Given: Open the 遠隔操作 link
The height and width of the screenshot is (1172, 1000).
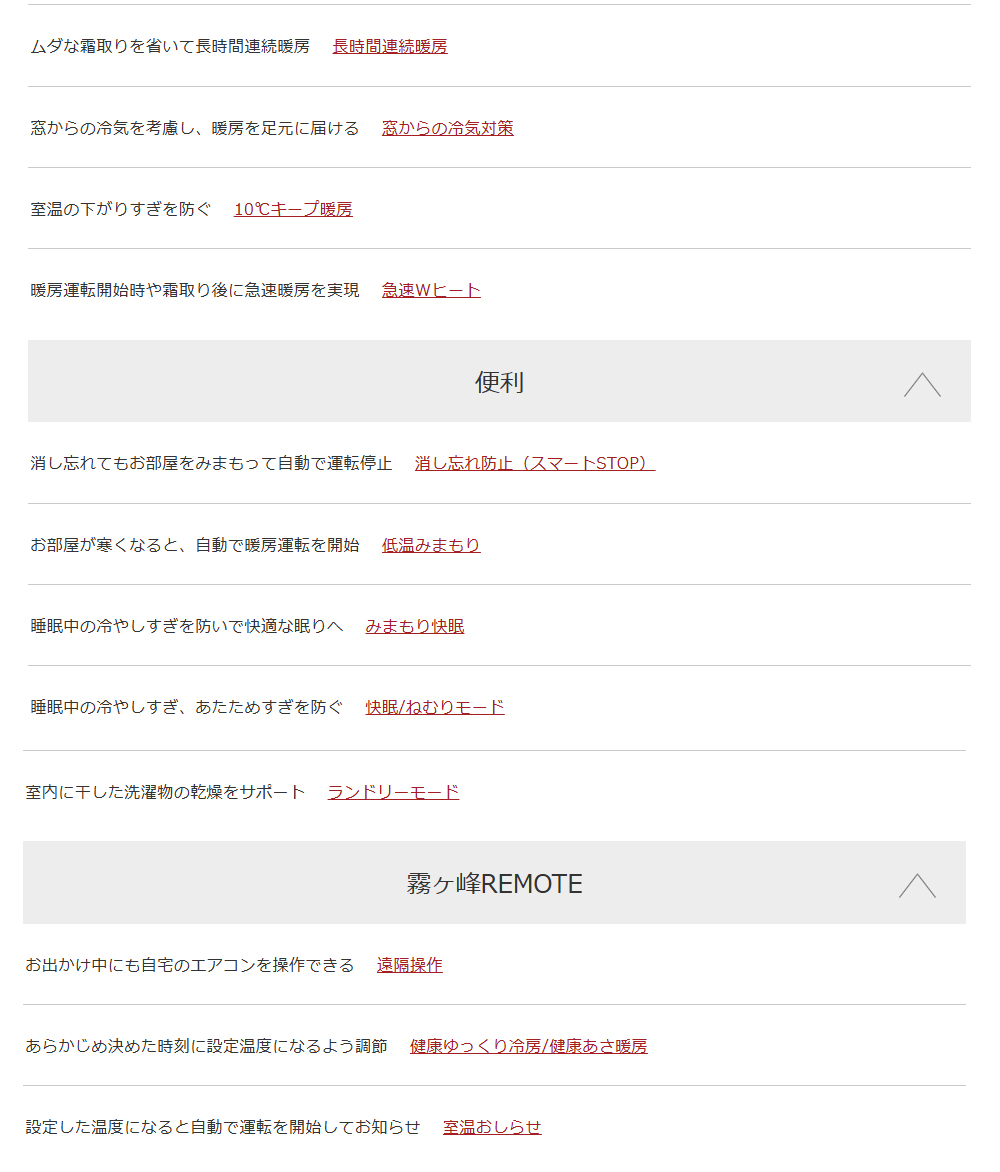Looking at the screenshot, I should coord(410,965).
